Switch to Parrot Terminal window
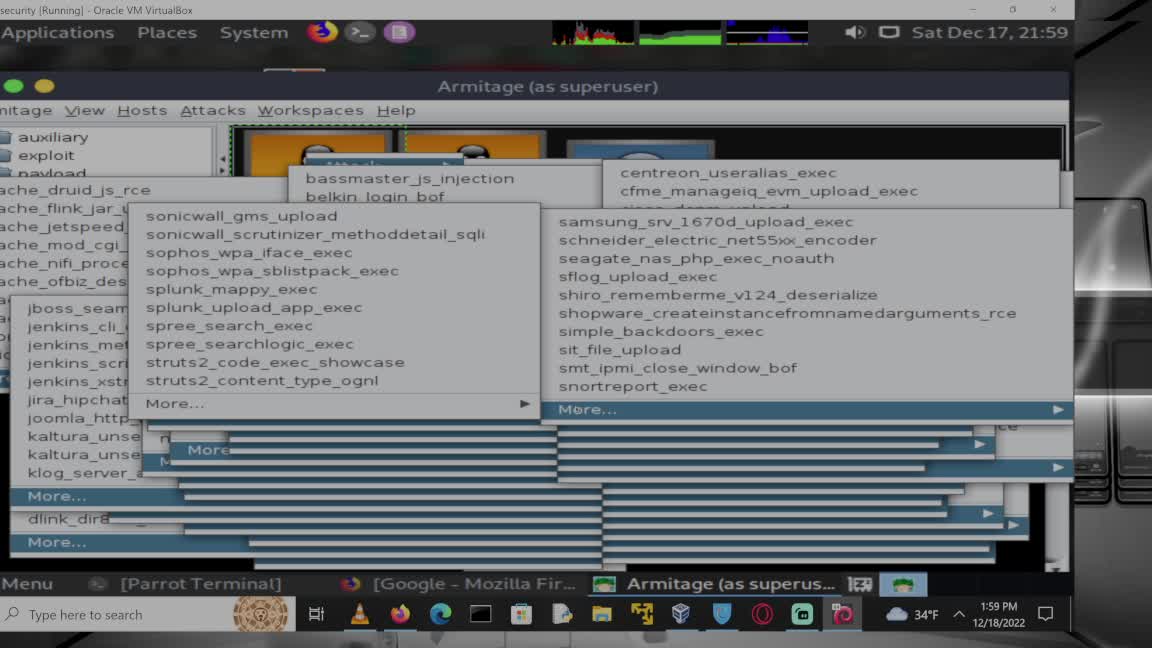 pos(184,584)
